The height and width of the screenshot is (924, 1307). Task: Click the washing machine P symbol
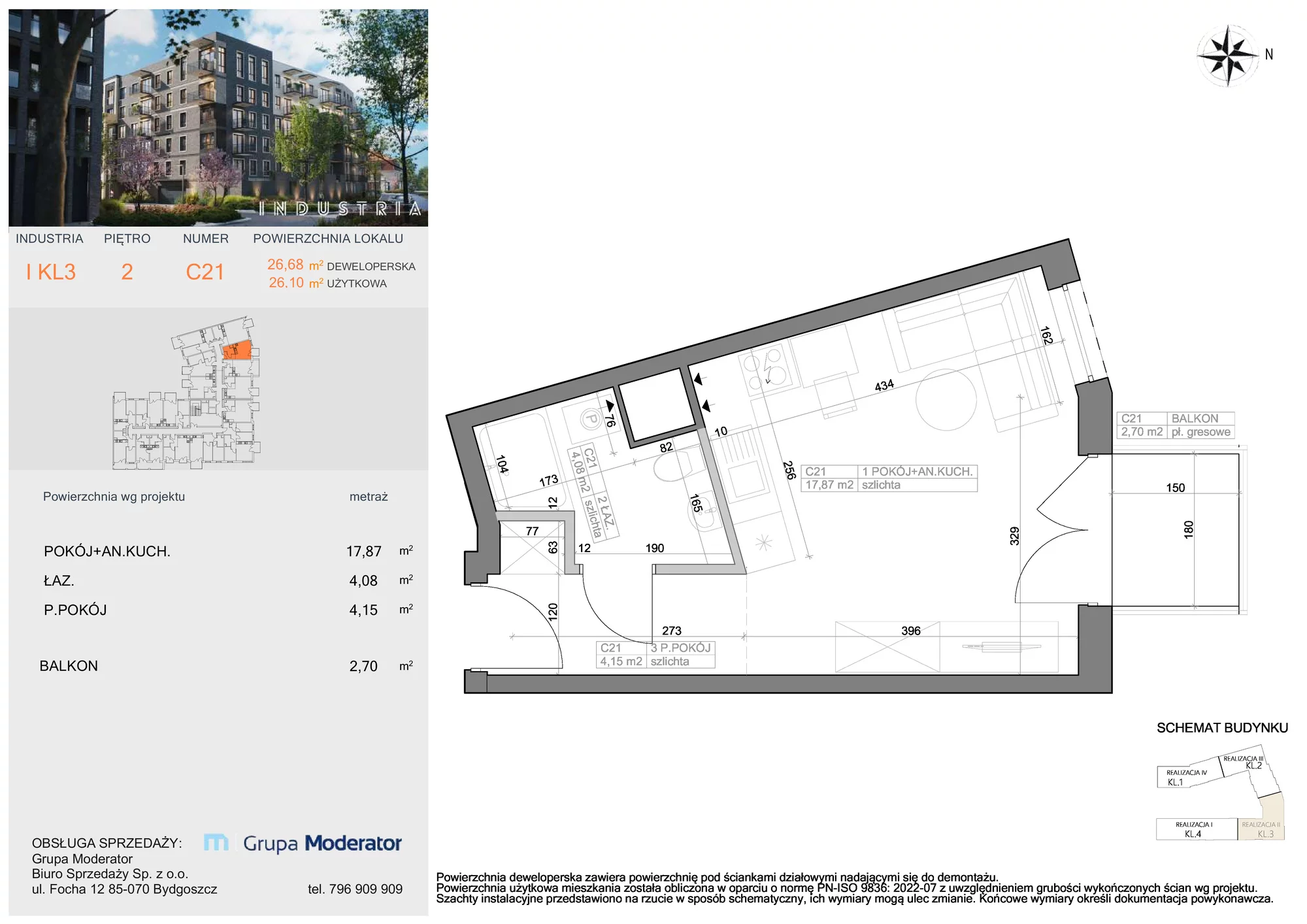pyautogui.click(x=591, y=418)
